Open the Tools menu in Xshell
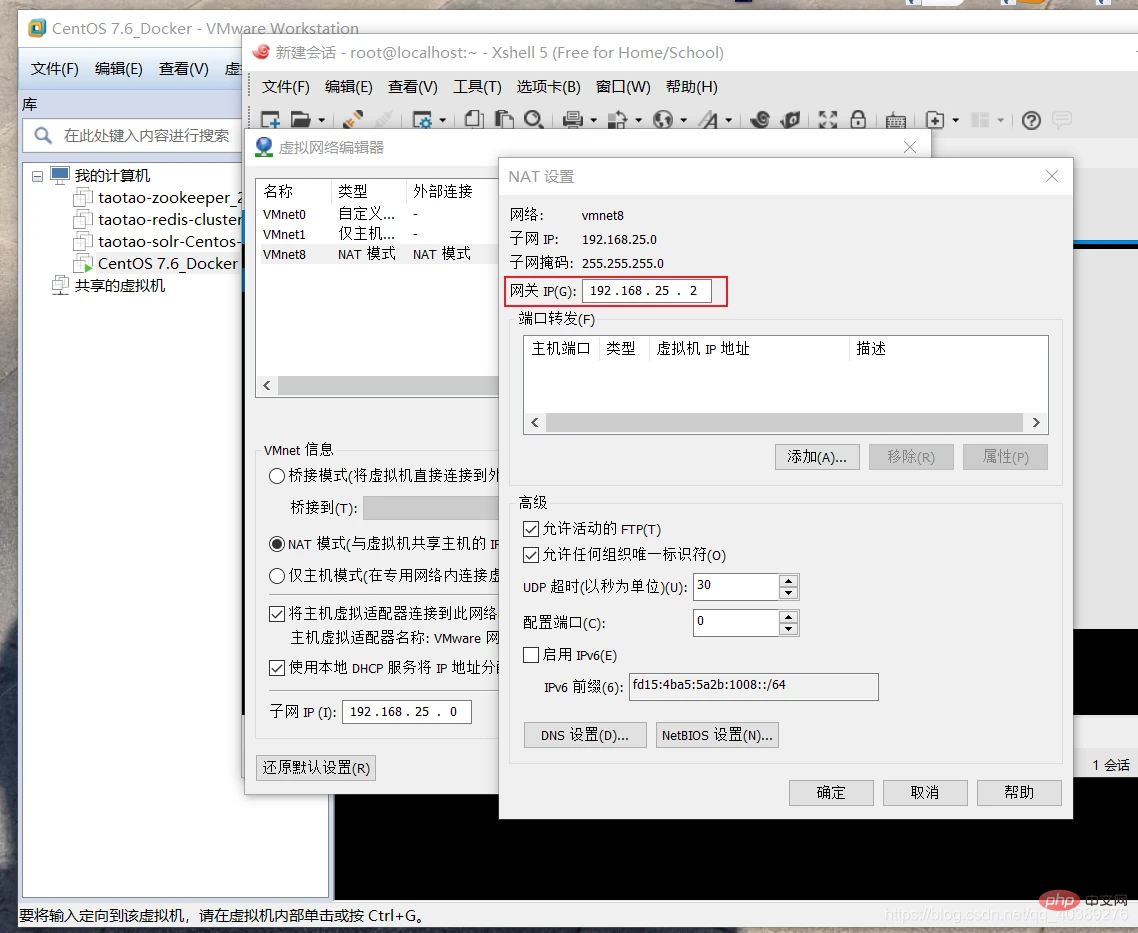 (x=478, y=87)
